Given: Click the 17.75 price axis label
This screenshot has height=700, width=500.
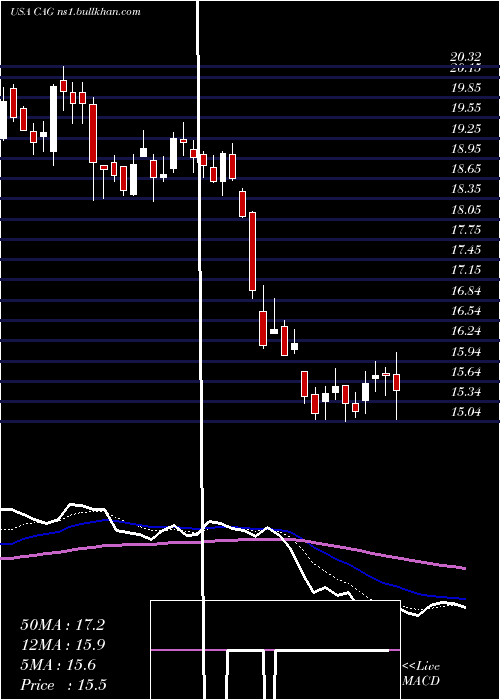Looking at the screenshot, I should click(x=466, y=229).
